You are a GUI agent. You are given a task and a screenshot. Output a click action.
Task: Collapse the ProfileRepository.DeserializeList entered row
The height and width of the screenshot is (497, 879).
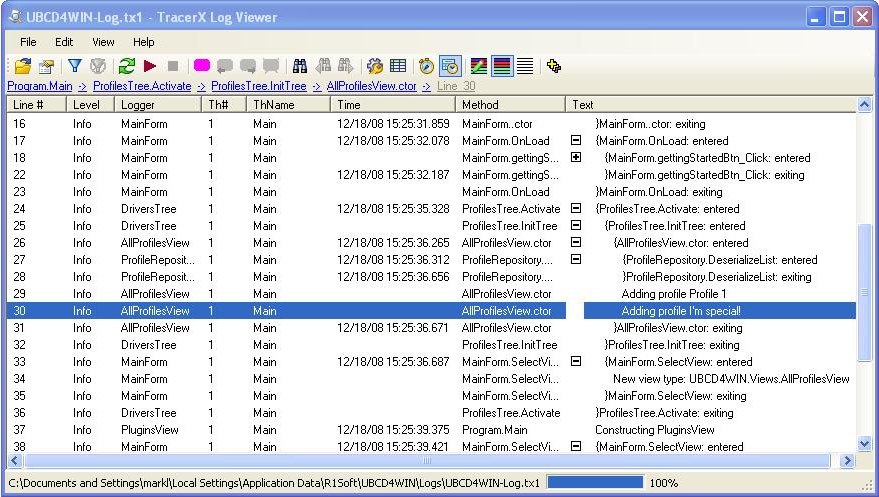(x=576, y=259)
